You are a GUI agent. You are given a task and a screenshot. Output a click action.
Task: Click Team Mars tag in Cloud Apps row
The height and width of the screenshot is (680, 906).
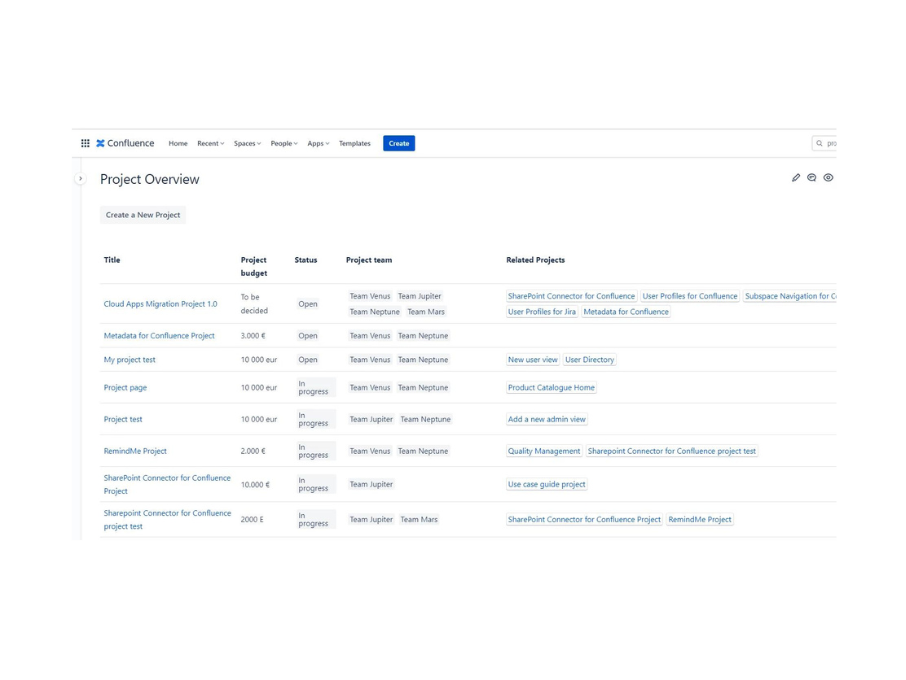tap(426, 312)
